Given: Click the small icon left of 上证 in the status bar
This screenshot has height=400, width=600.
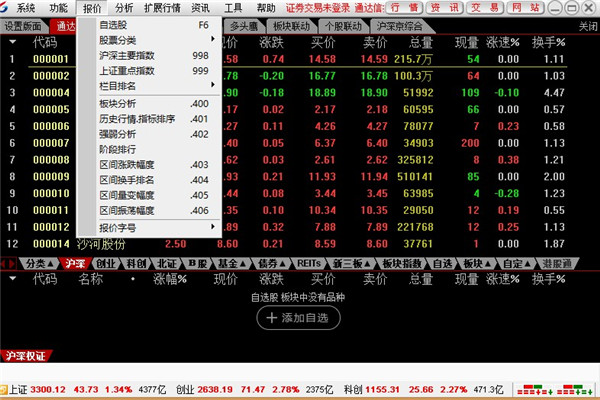Looking at the screenshot, I should (4, 390).
